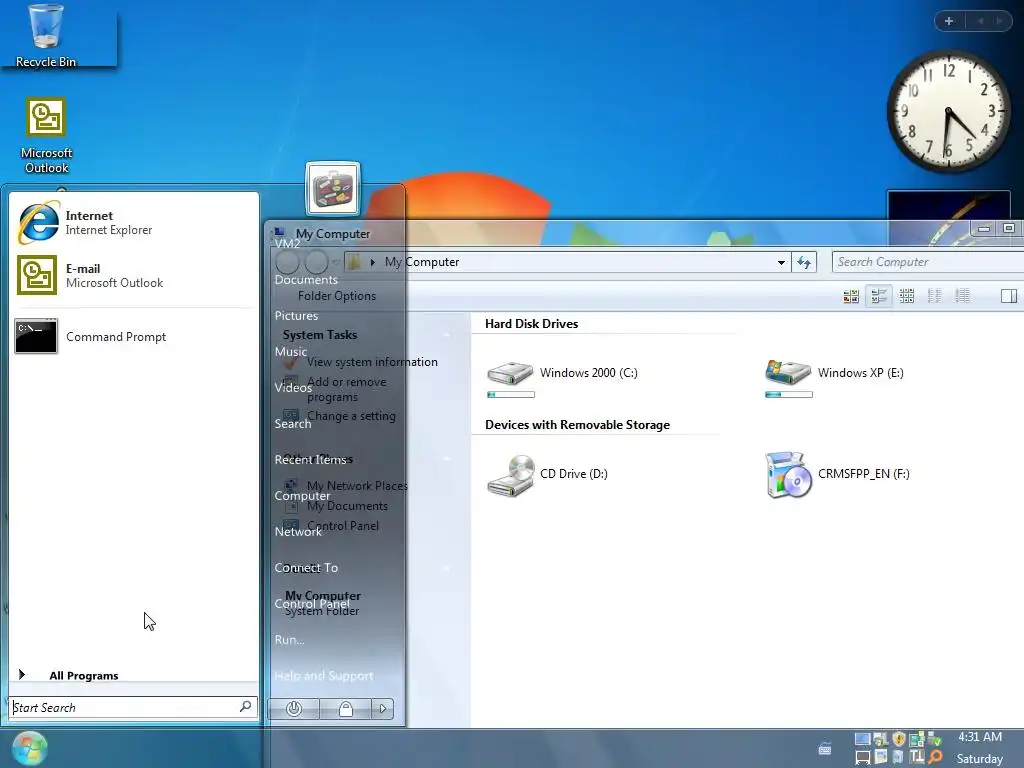Click the Hard Disk Drives group header

tap(532, 323)
